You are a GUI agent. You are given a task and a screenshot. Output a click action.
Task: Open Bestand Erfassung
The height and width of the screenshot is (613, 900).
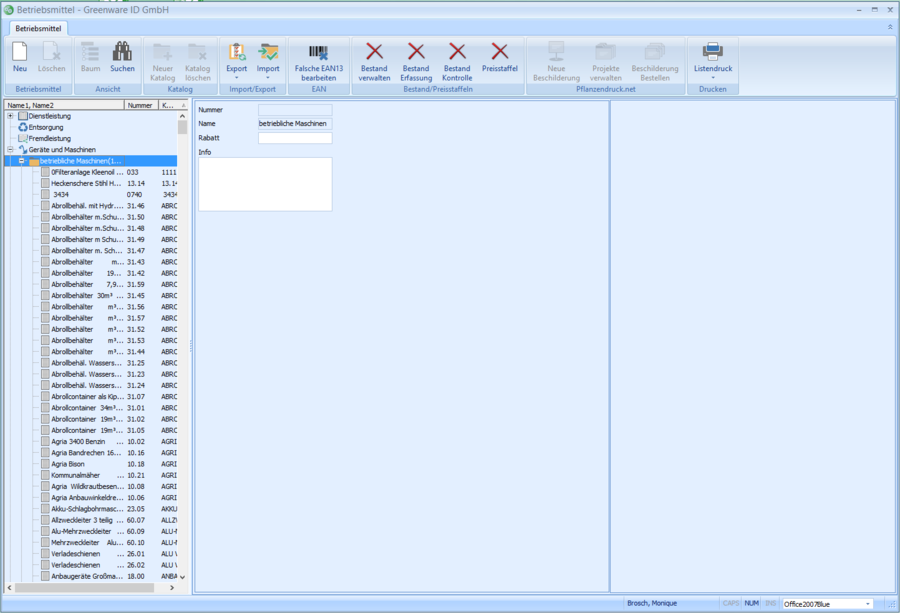point(416,61)
